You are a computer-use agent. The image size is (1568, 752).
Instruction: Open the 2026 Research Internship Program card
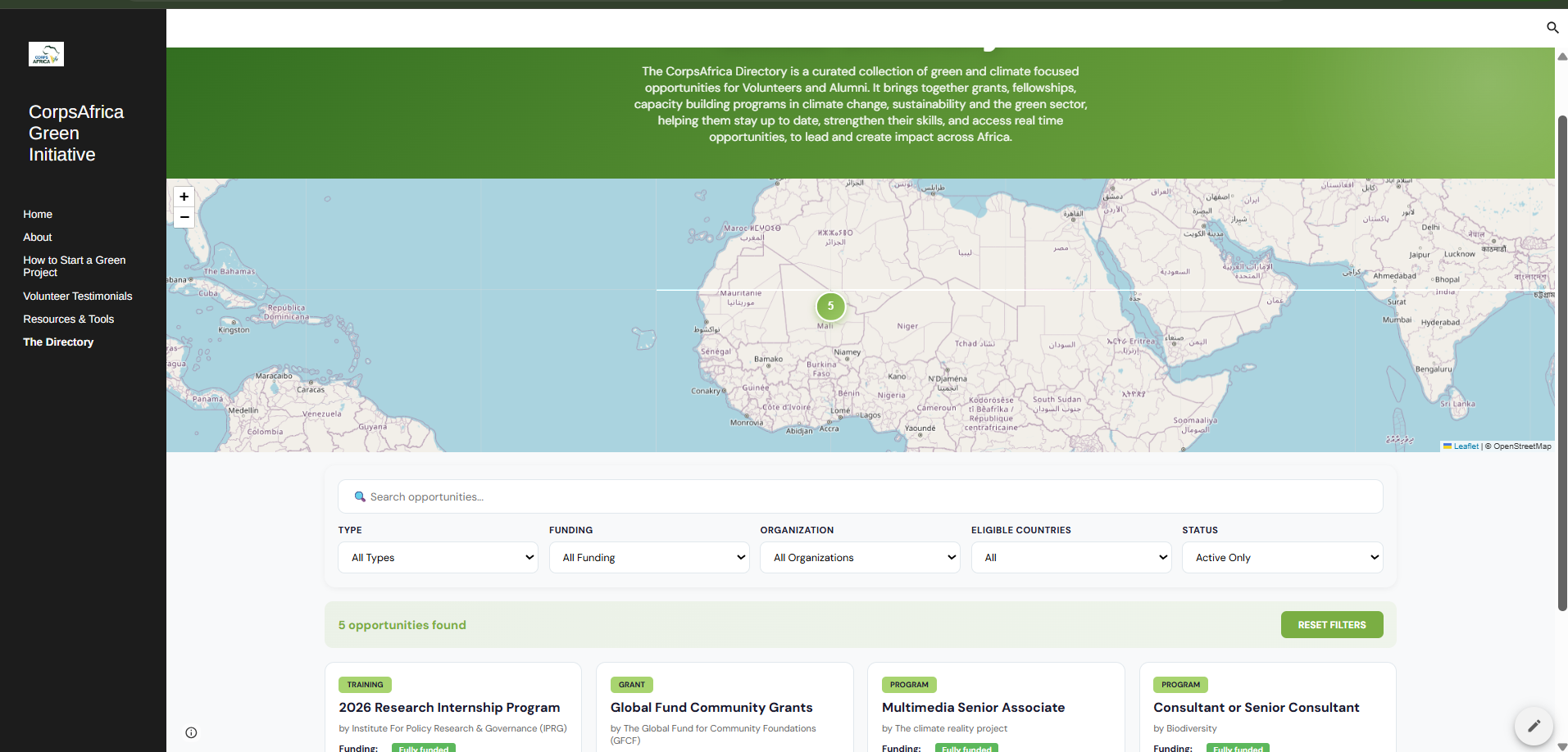click(x=453, y=707)
